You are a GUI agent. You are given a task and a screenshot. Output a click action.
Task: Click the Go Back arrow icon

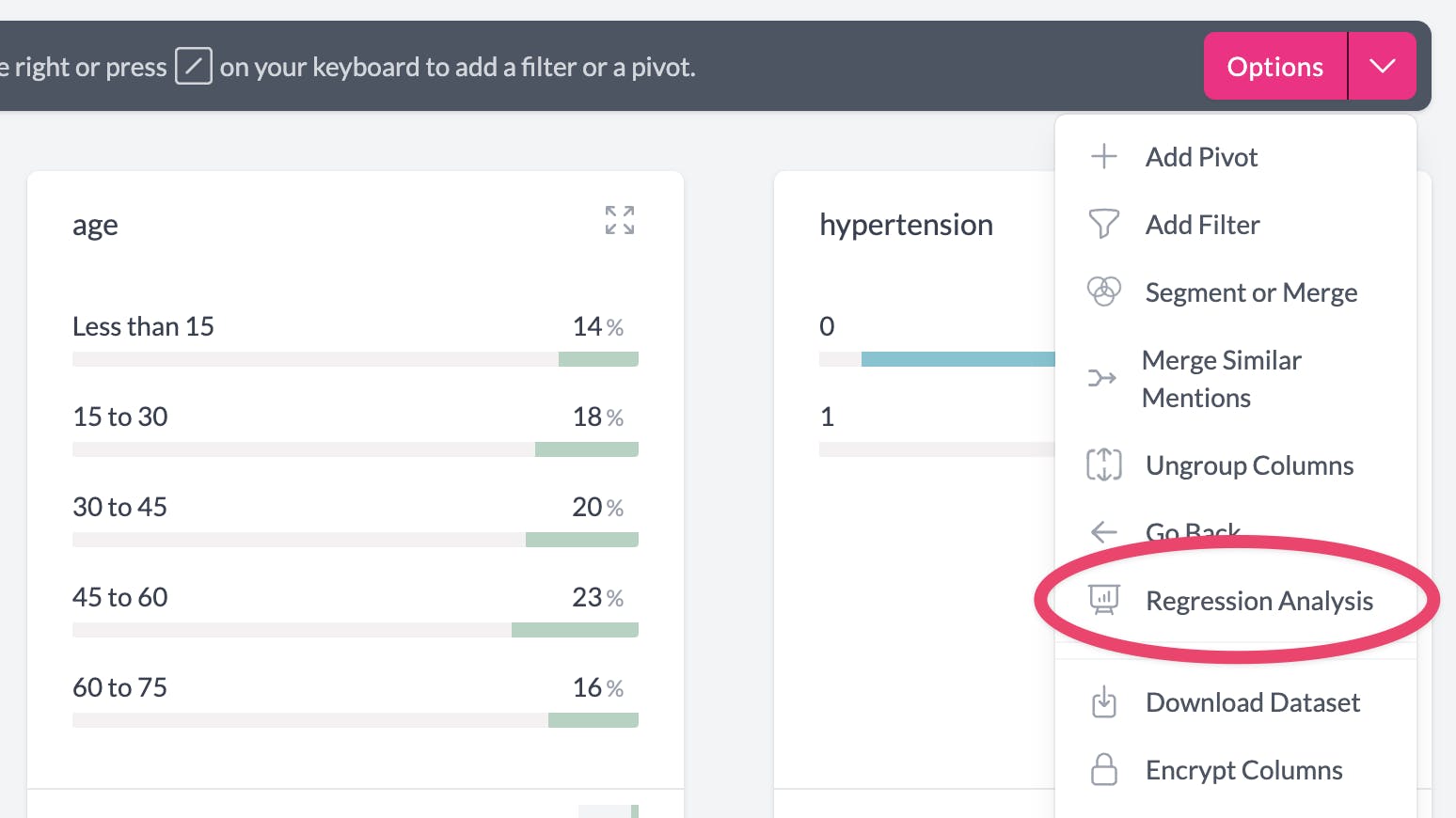[1103, 532]
